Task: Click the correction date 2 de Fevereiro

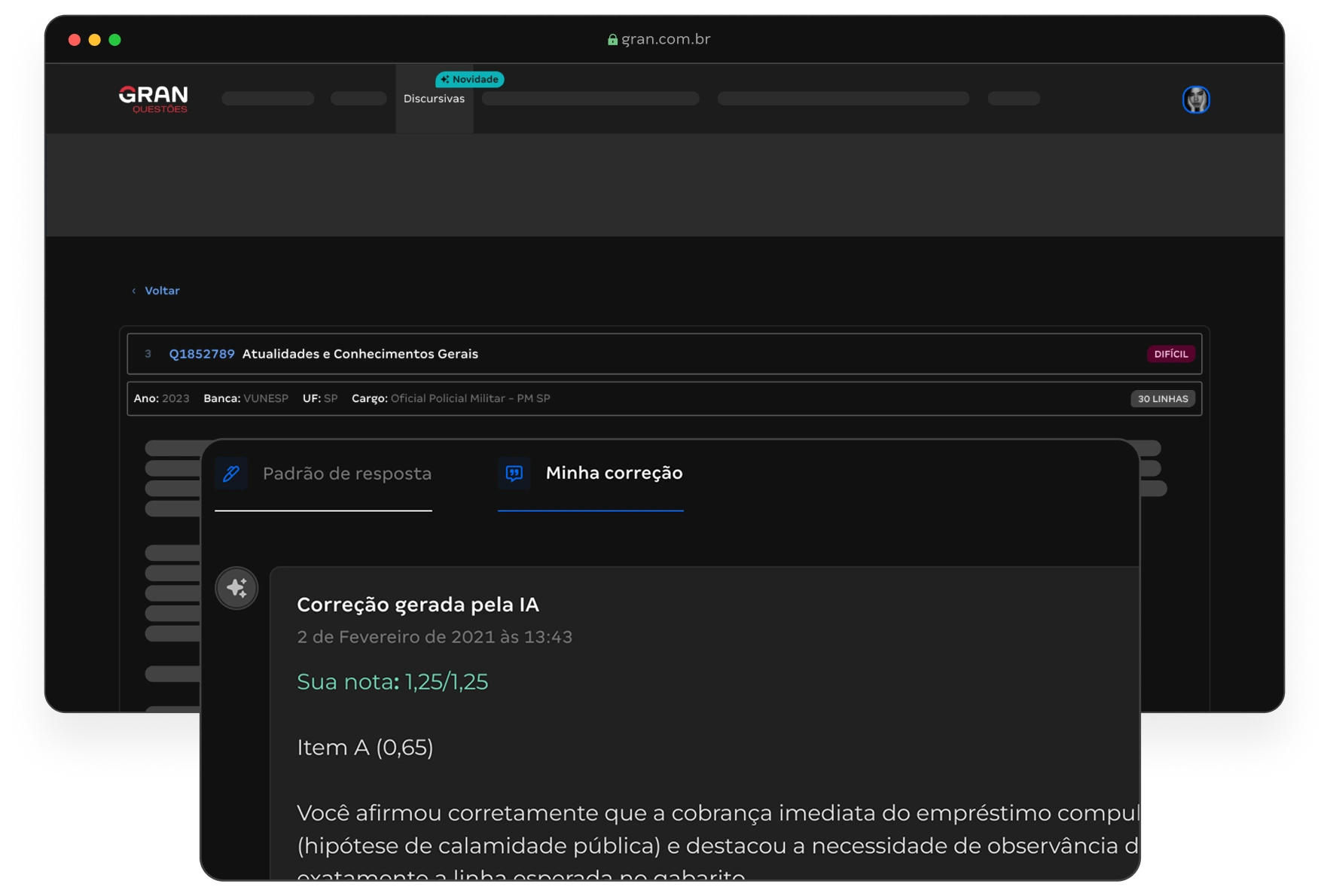Action: point(435,636)
